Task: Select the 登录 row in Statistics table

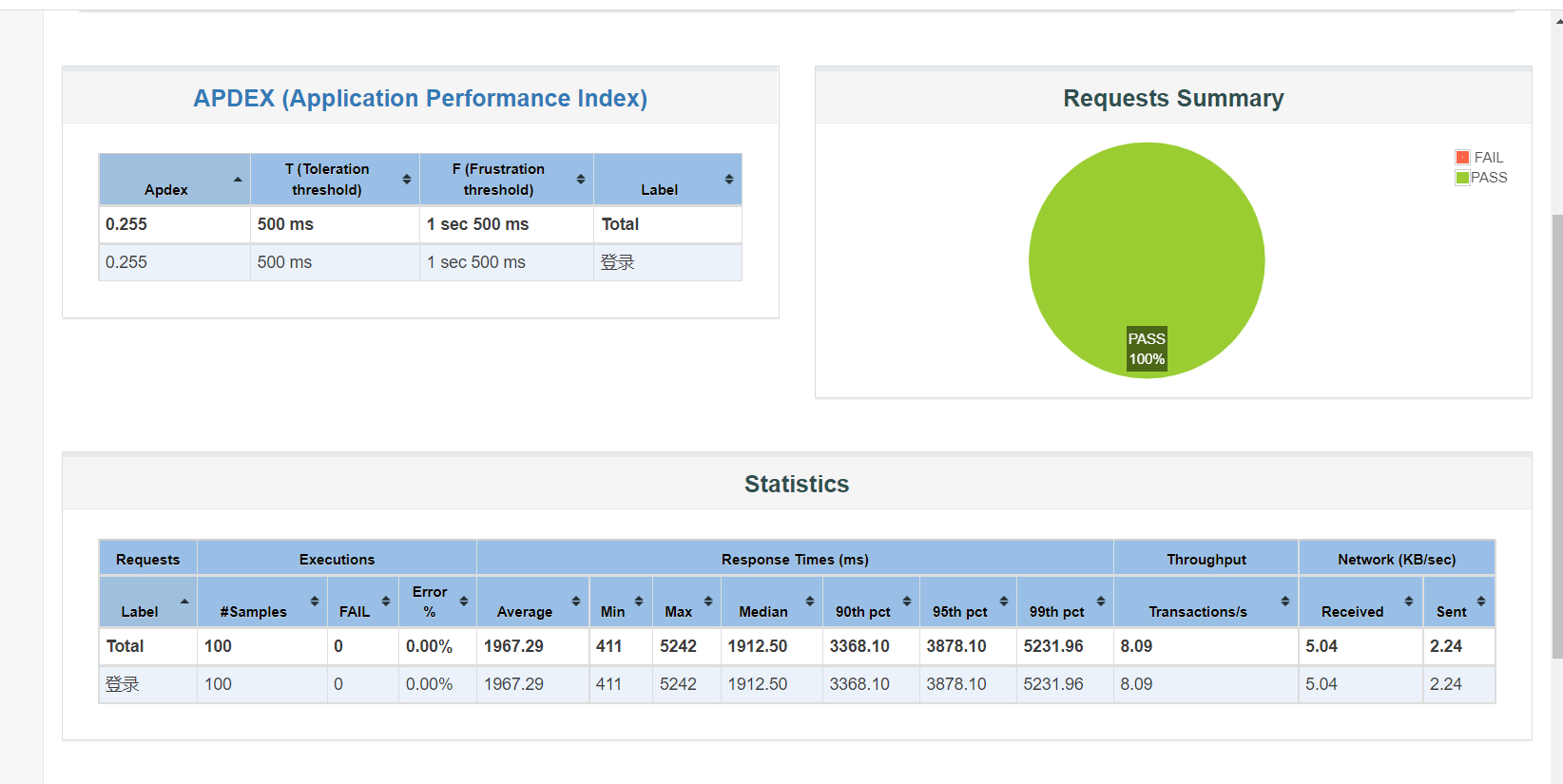Action: pyautogui.click(x=797, y=684)
